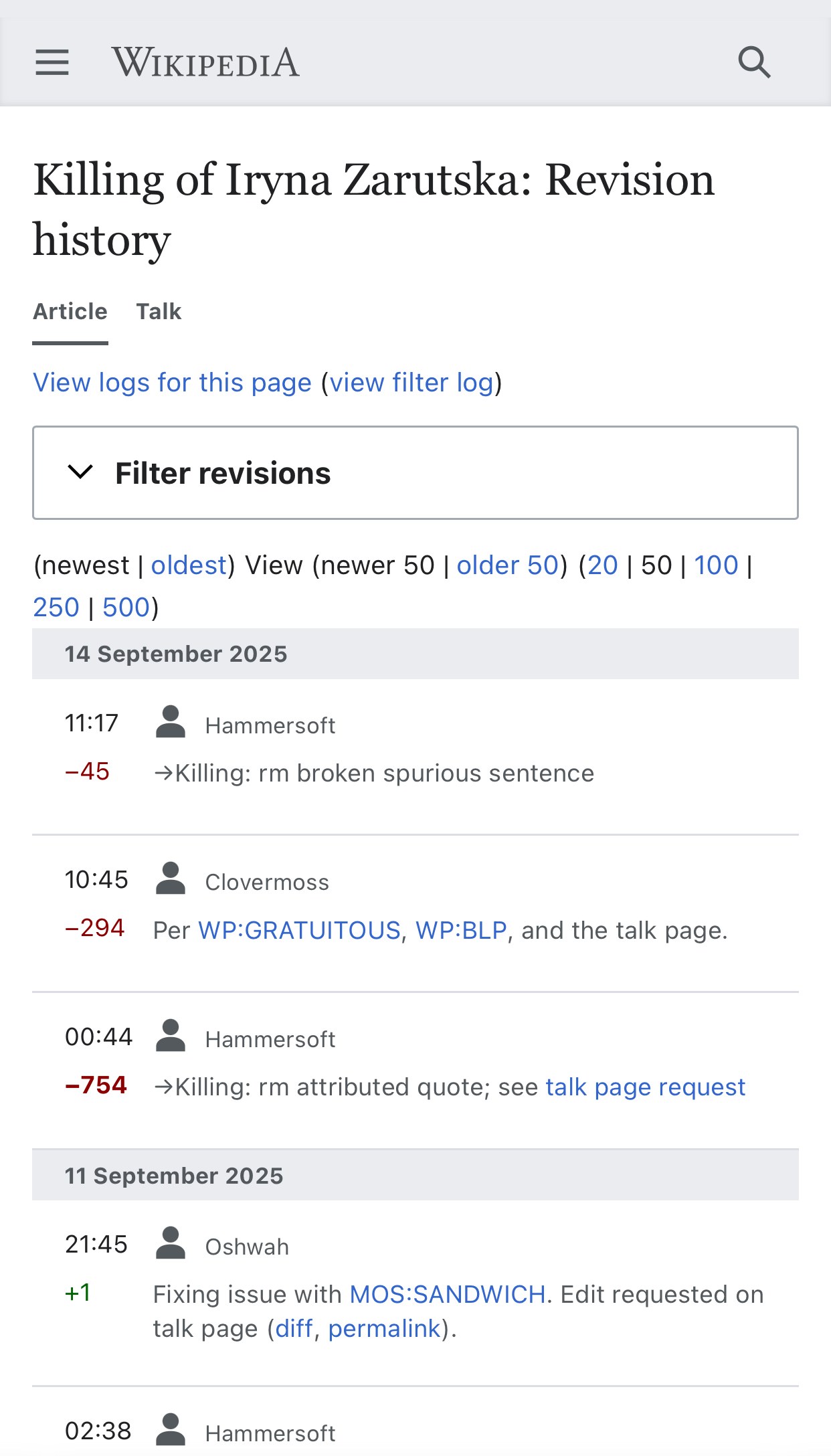Image resolution: width=831 pixels, height=1456 pixels.
Task: Click the Wikipedia wordmark logo
Action: pyautogui.click(x=205, y=62)
